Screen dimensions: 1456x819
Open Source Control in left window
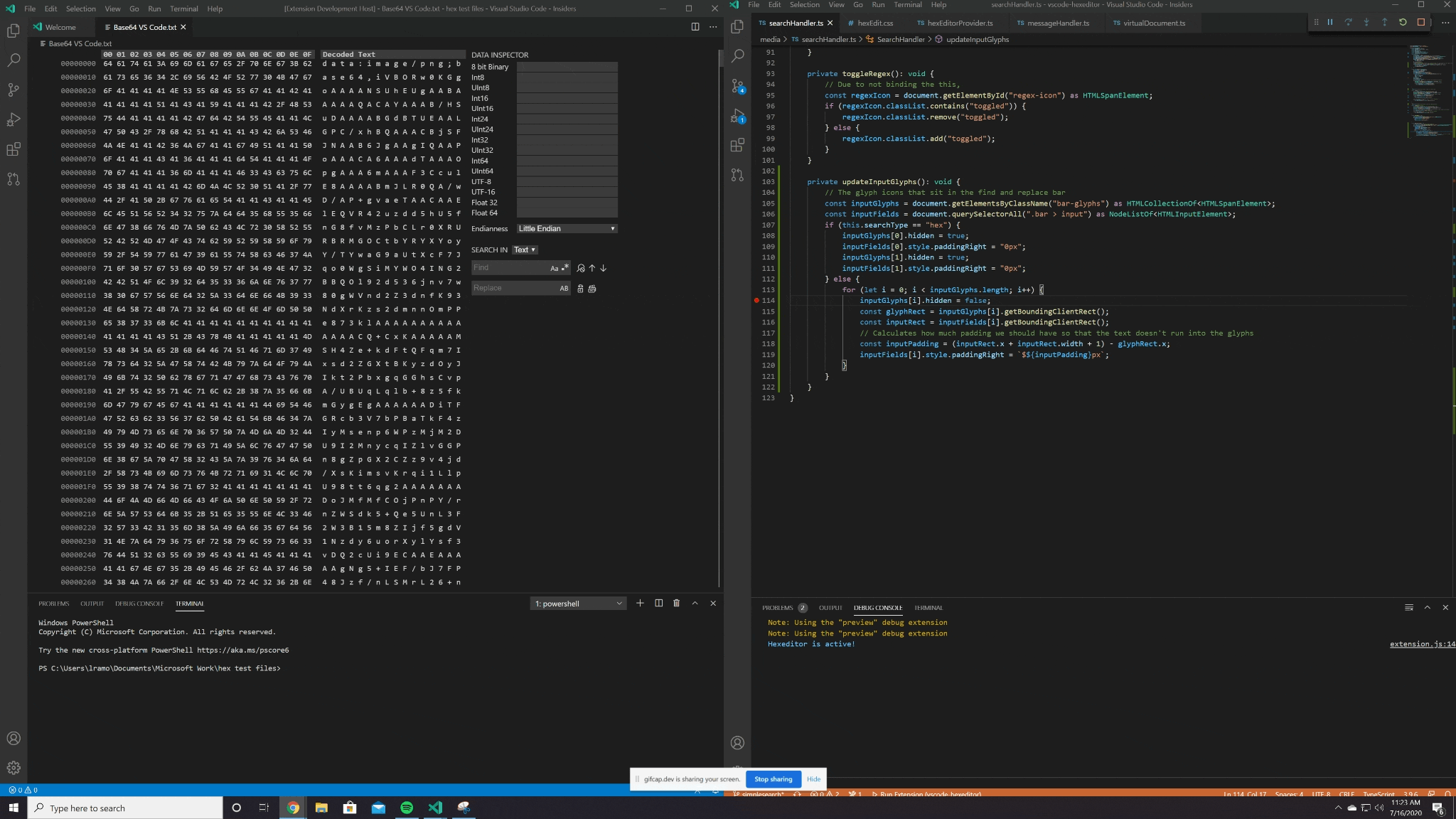tap(14, 90)
